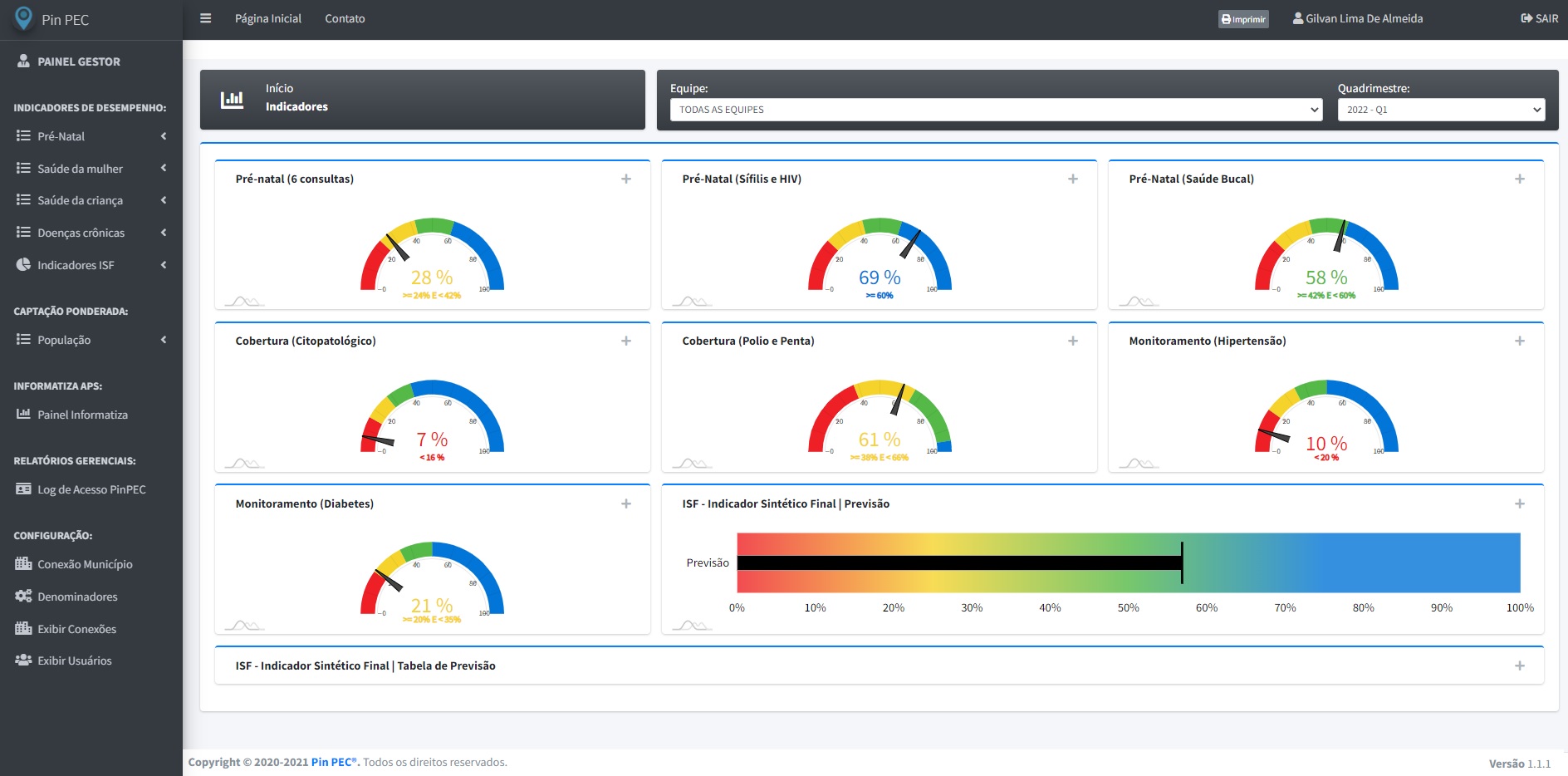Expand the Pré-natal (6 consultas) card plus

[626, 179]
